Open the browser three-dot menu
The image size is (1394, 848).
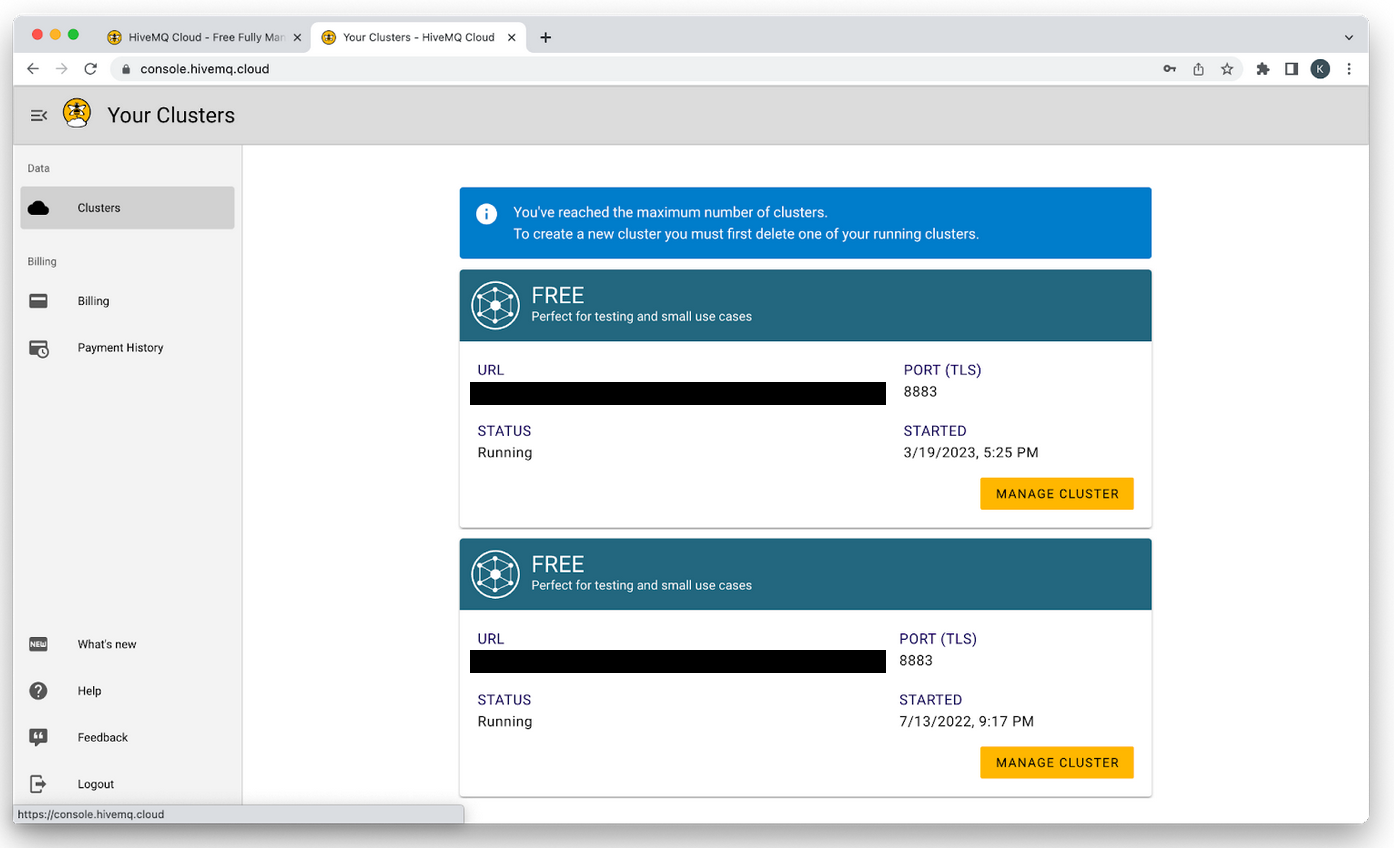tap(1349, 69)
